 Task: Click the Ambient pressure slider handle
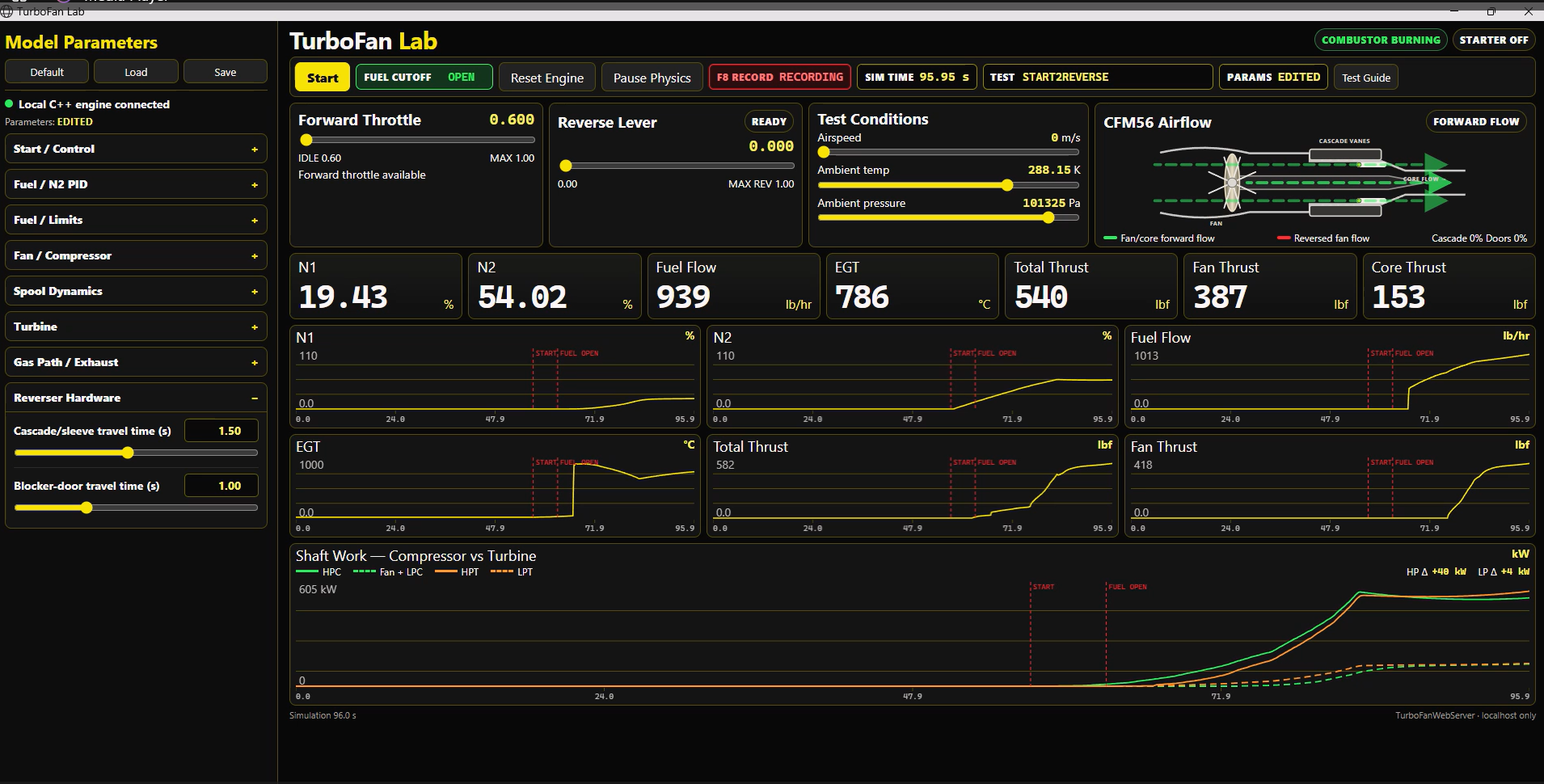coord(1048,217)
